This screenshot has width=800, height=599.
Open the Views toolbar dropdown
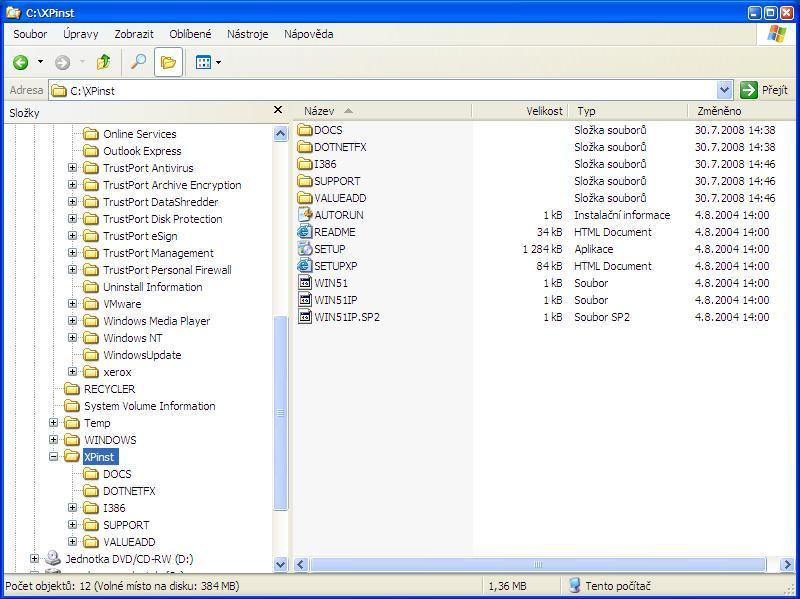[219, 63]
